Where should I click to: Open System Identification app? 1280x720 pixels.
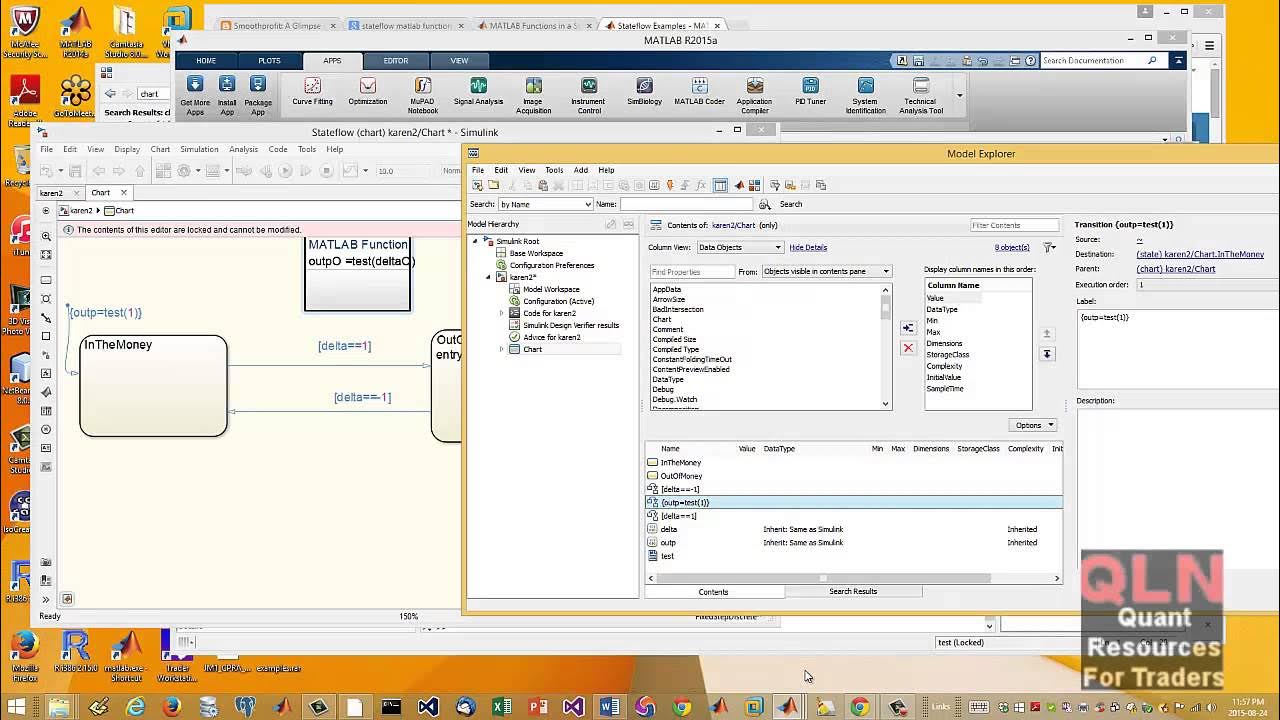(866, 96)
